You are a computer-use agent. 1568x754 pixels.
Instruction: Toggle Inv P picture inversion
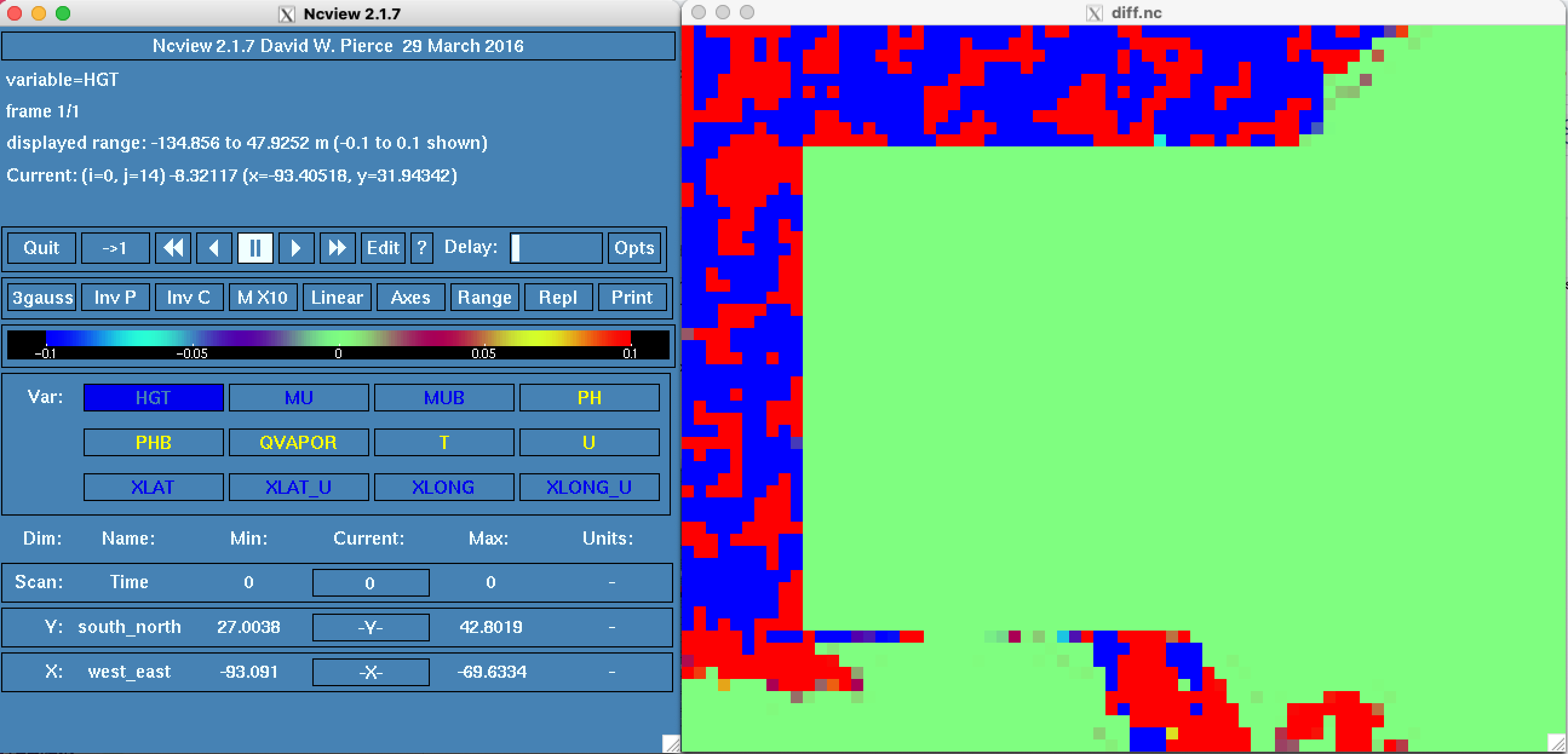[x=115, y=298]
